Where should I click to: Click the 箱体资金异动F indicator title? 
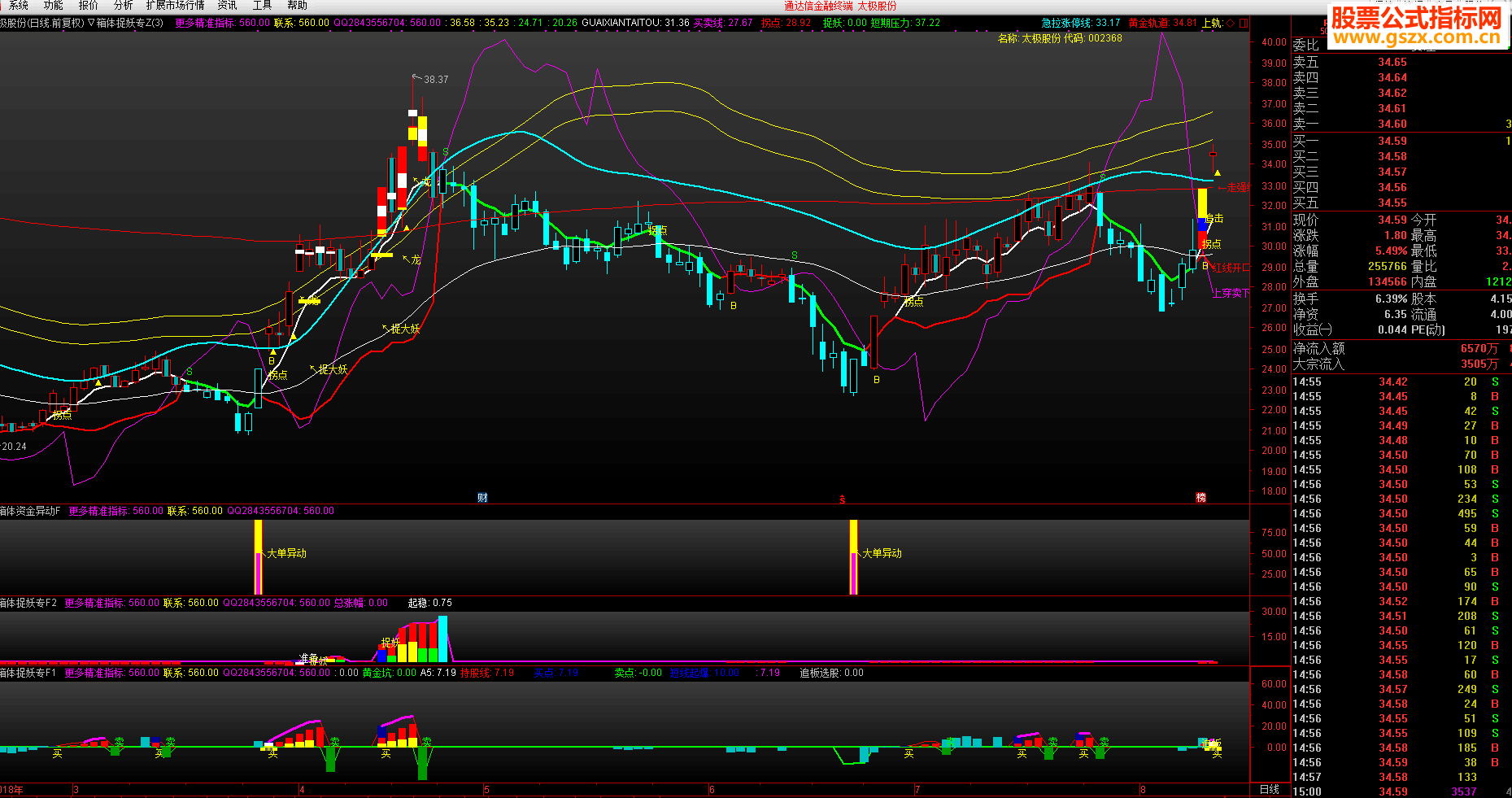[x=30, y=511]
